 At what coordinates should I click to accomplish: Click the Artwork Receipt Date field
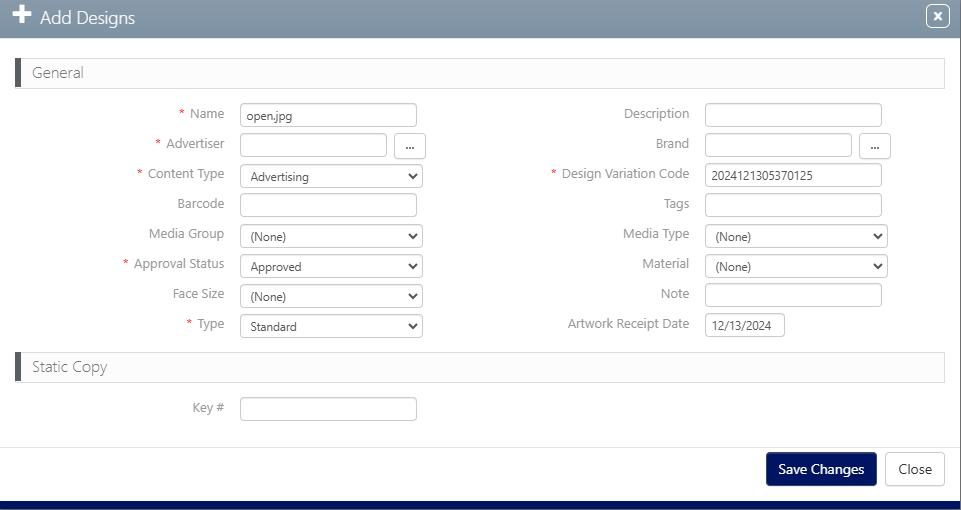coord(745,326)
